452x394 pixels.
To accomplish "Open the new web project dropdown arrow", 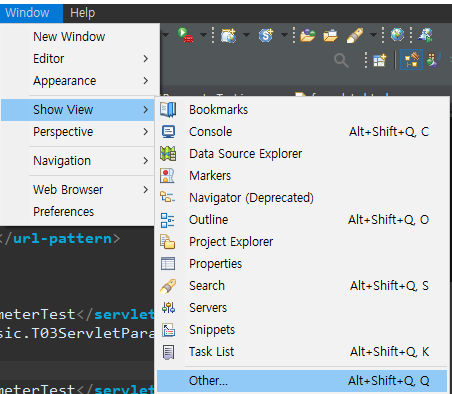I will 246,35.
